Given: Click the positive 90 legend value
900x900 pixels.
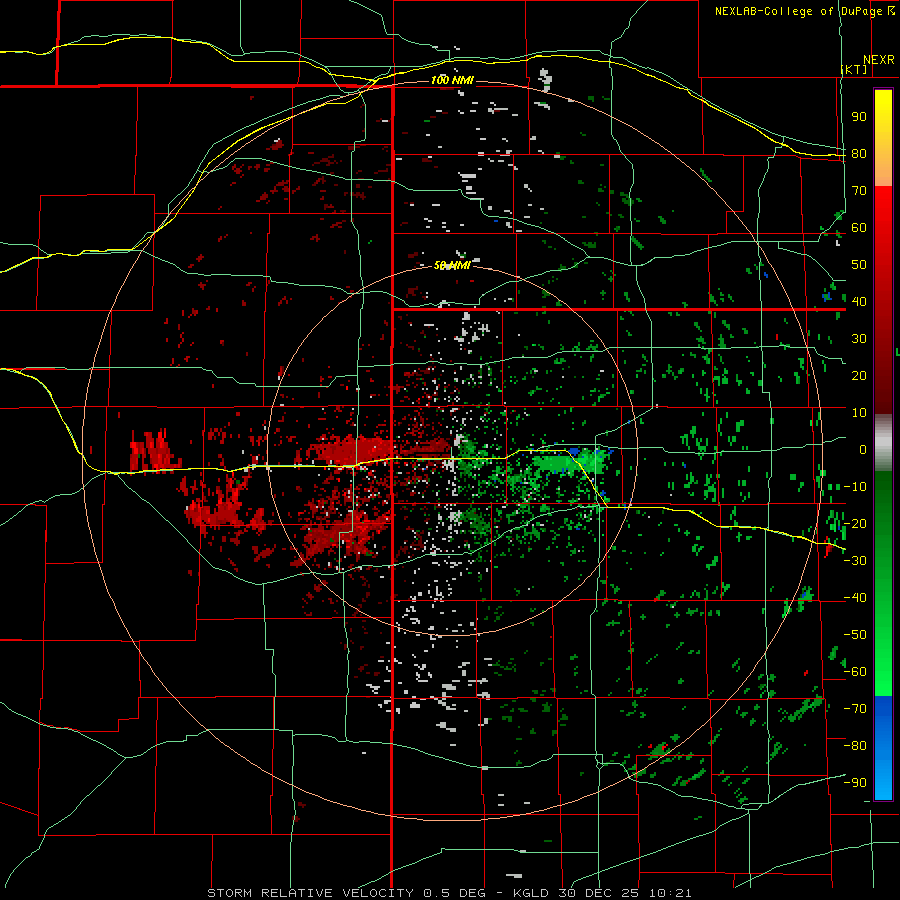Looking at the screenshot, I should point(859,117).
